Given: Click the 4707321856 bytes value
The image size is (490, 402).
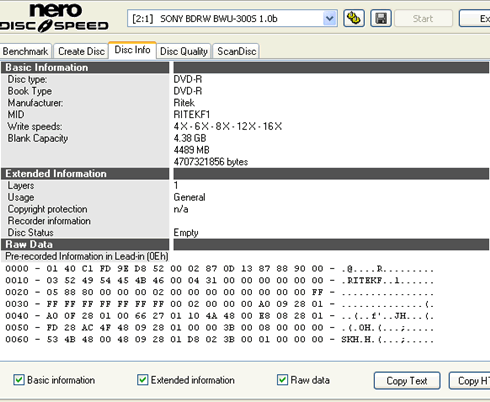Looking at the screenshot, I should [211, 162].
